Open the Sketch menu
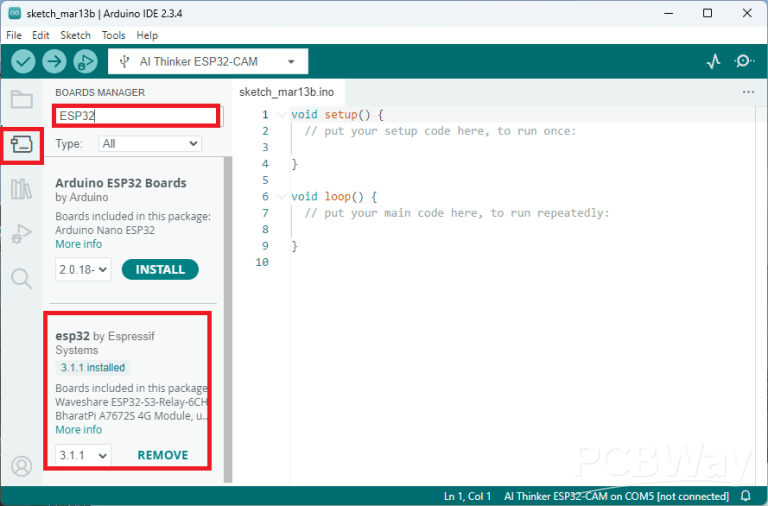Image resolution: width=768 pixels, height=506 pixels. pos(75,35)
